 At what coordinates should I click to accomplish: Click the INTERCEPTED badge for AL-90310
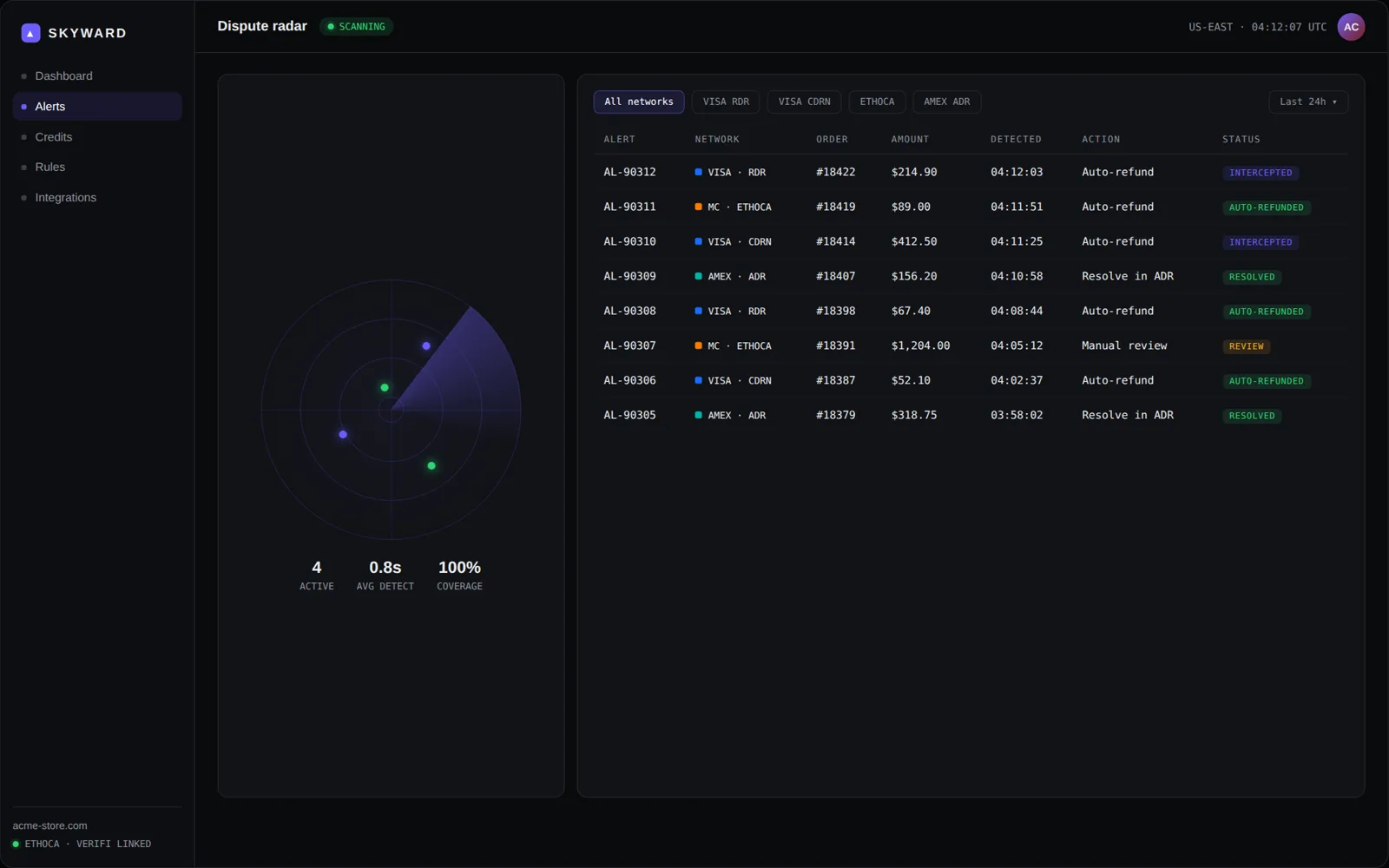tap(1261, 242)
